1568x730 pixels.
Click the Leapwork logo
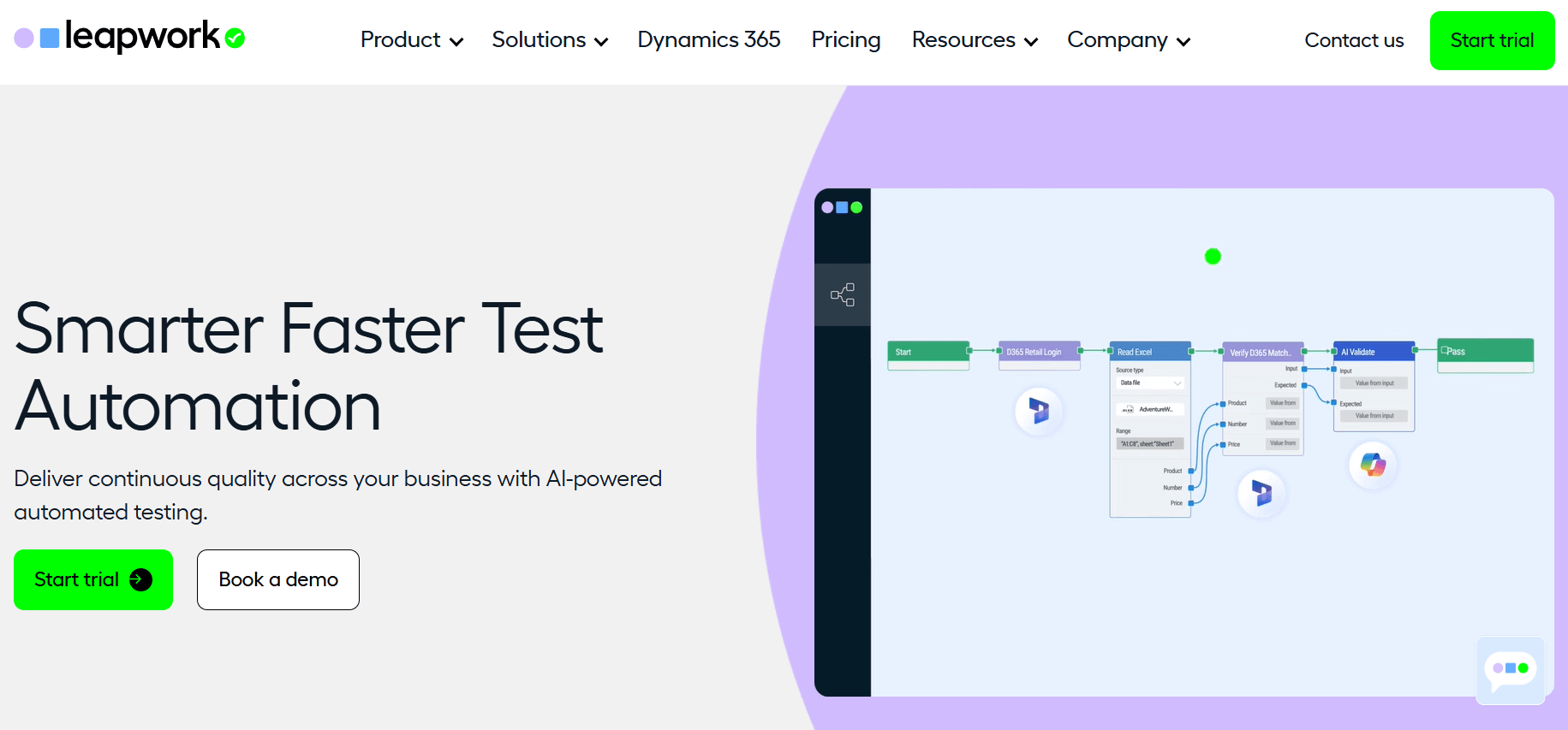[128, 37]
